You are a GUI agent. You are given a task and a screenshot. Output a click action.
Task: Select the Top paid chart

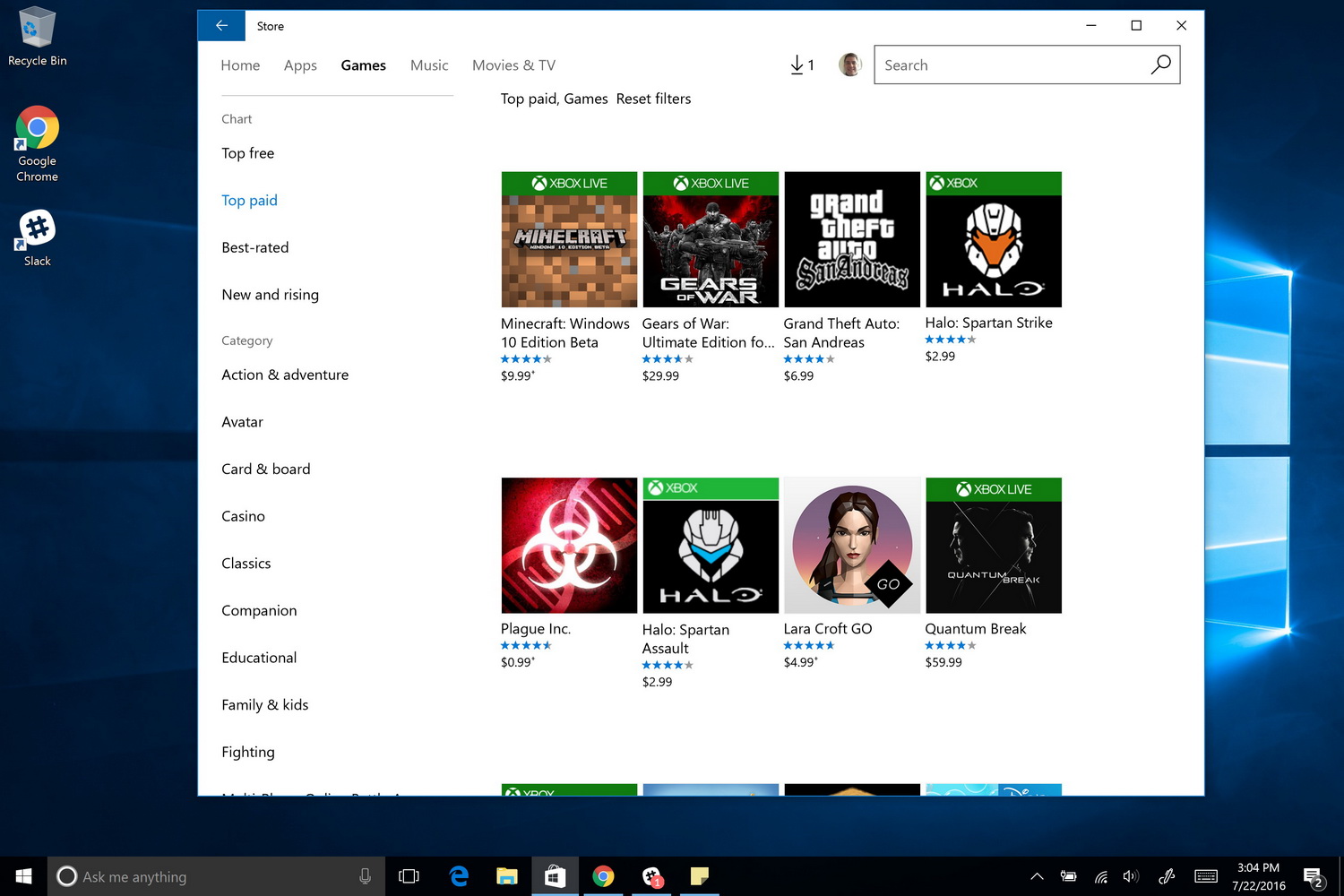coord(249,201)
